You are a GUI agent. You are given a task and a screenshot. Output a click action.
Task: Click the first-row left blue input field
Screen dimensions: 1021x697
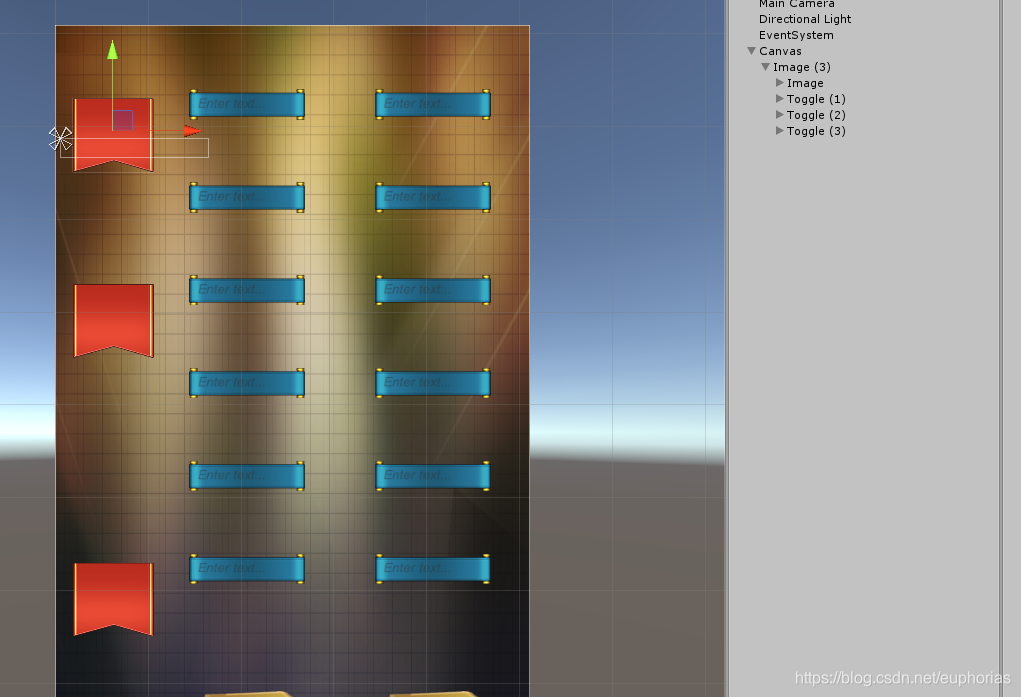tap(247, 105)
